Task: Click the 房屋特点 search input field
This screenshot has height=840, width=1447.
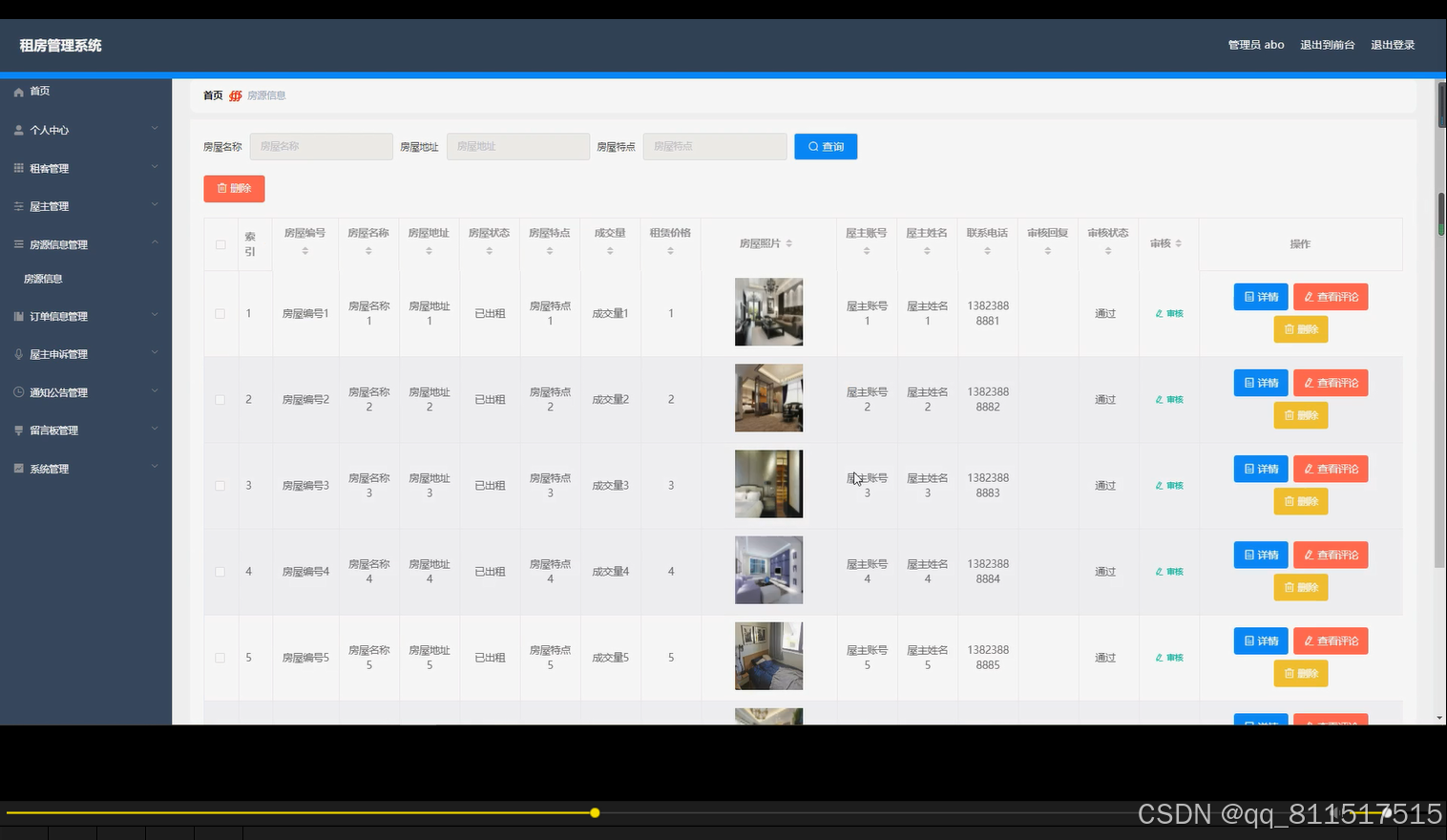Action: [x=715, y=146]
